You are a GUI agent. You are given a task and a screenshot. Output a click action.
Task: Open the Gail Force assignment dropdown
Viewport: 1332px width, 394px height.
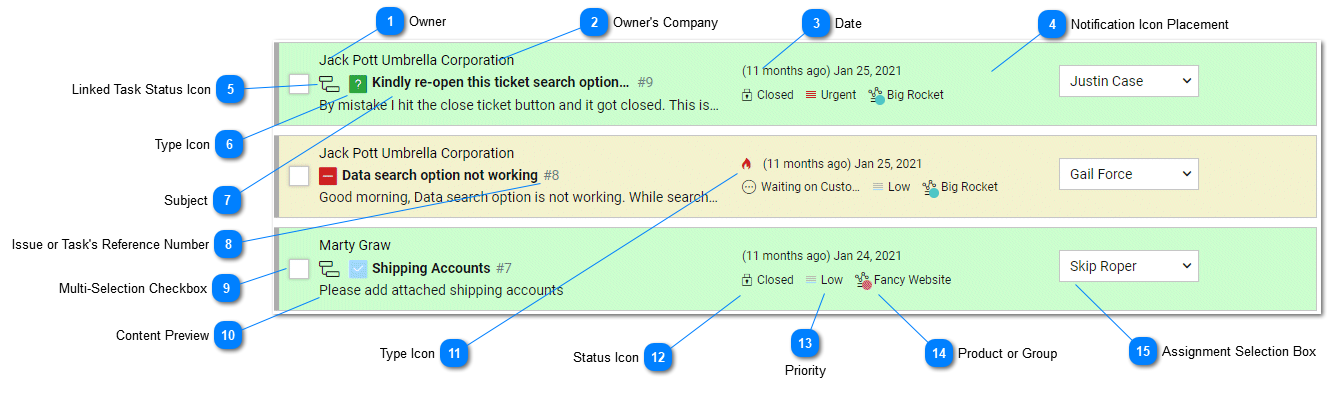[x=1128, y=174]
